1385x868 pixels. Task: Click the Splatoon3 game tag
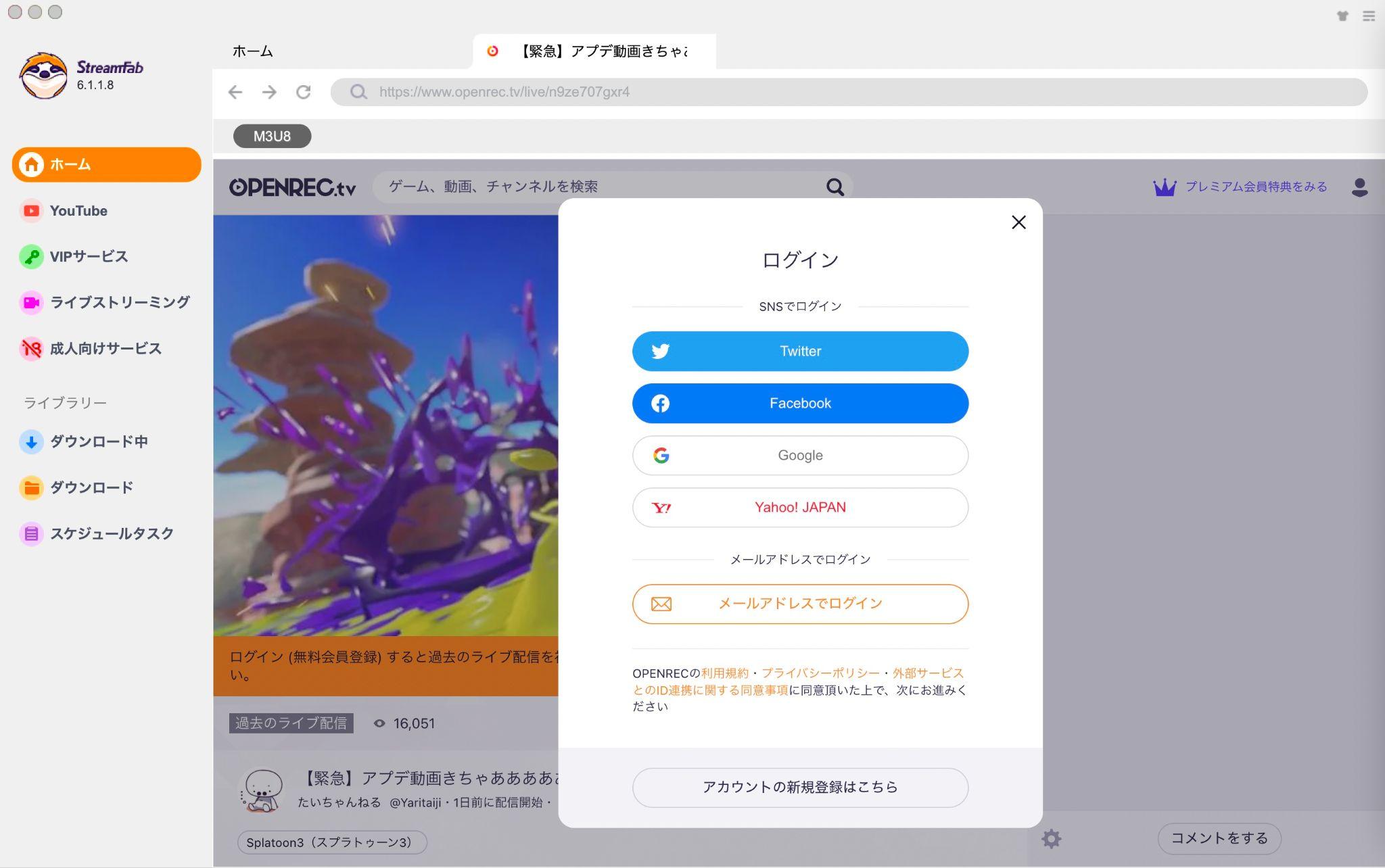pos(332,843)
